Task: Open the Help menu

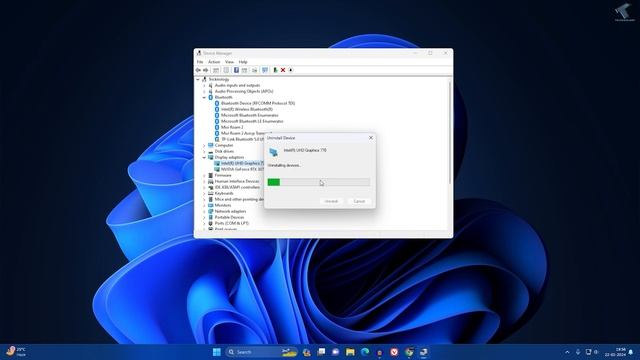Action: click(x=243, y=62)
